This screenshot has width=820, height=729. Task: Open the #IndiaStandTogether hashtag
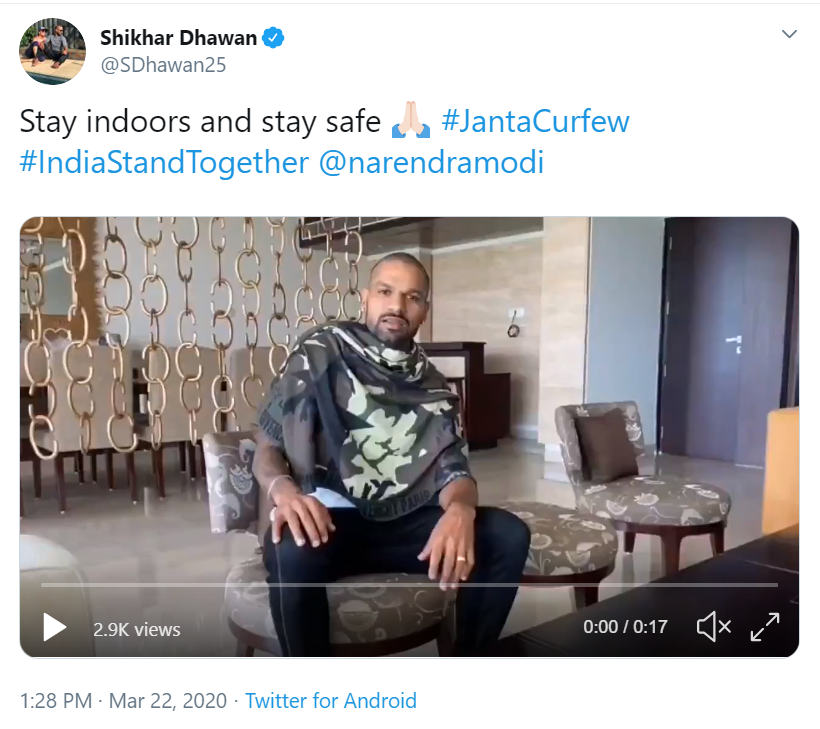tap(164, 162)
